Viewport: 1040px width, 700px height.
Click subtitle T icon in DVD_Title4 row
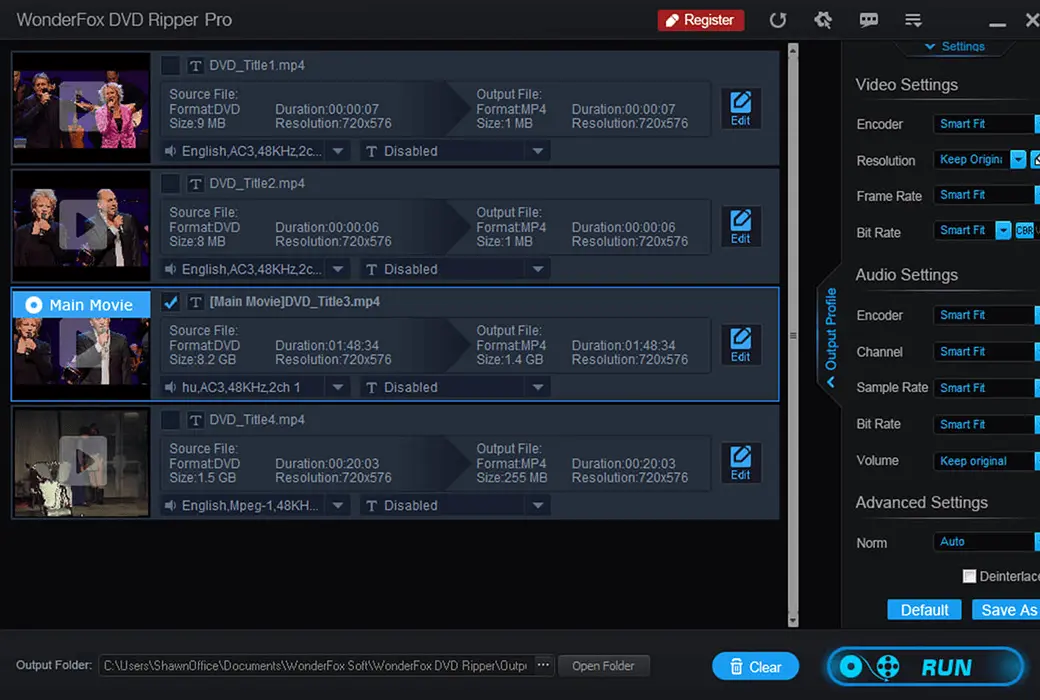(x=371, y=506)
